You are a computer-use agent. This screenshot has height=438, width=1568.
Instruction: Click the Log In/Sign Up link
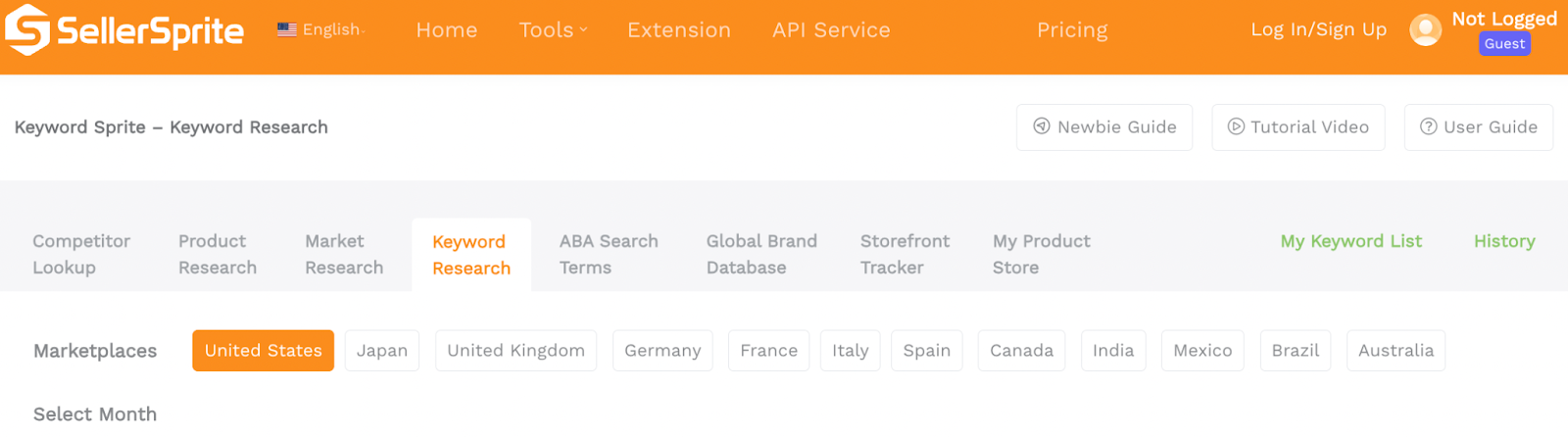(1318, 29)
